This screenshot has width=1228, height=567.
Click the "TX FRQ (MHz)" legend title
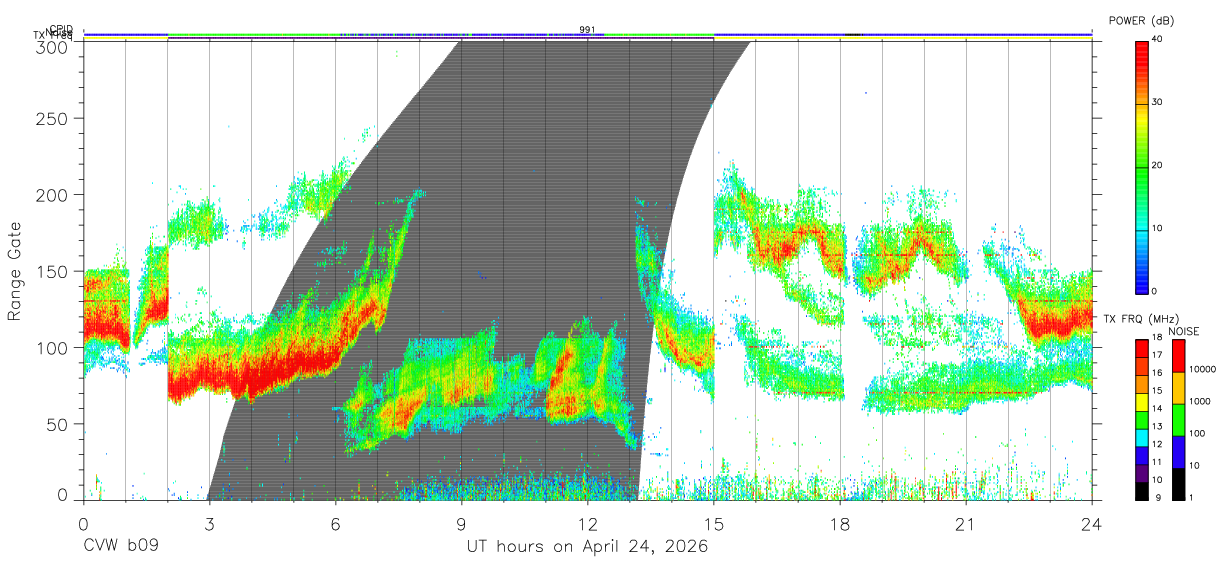(1140, 319)
